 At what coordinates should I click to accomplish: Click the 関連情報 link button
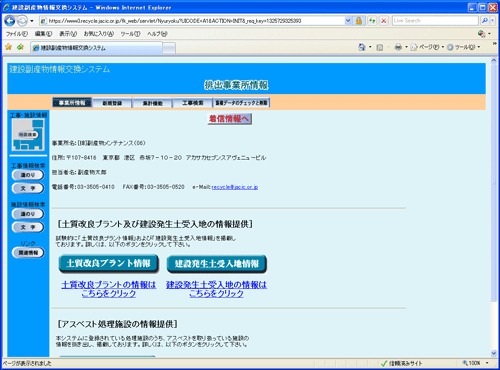tap(28, 253)
